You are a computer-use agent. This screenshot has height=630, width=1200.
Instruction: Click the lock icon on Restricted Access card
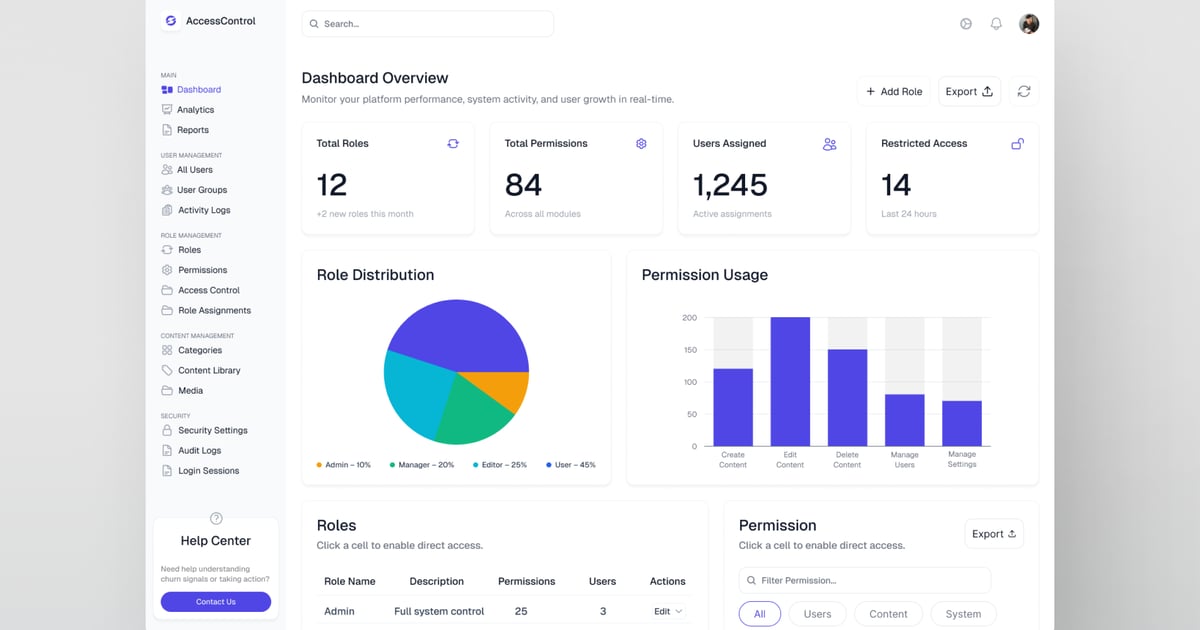pos(1017,144)
